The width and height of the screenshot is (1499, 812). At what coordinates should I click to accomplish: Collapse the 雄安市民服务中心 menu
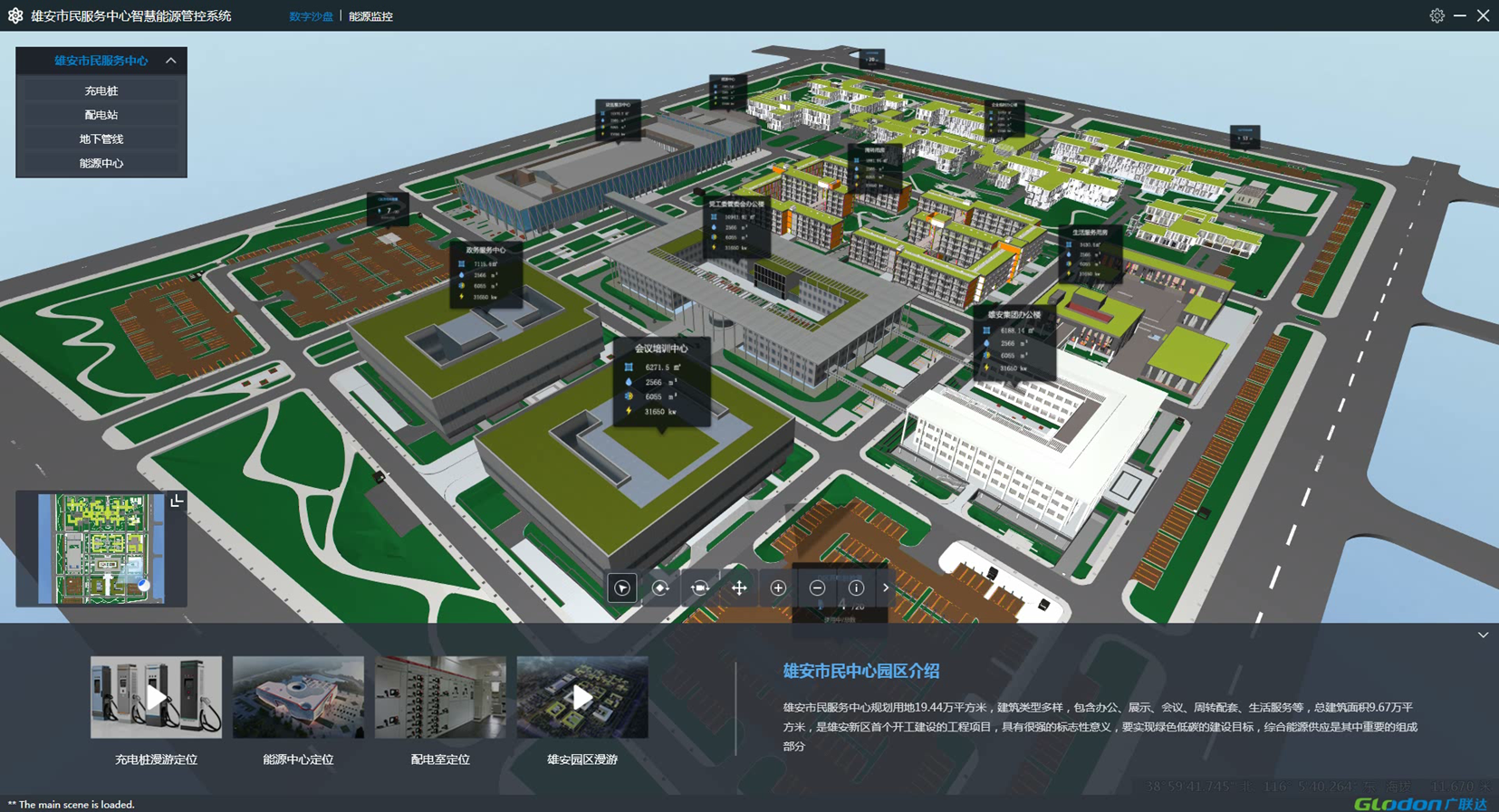170,61
